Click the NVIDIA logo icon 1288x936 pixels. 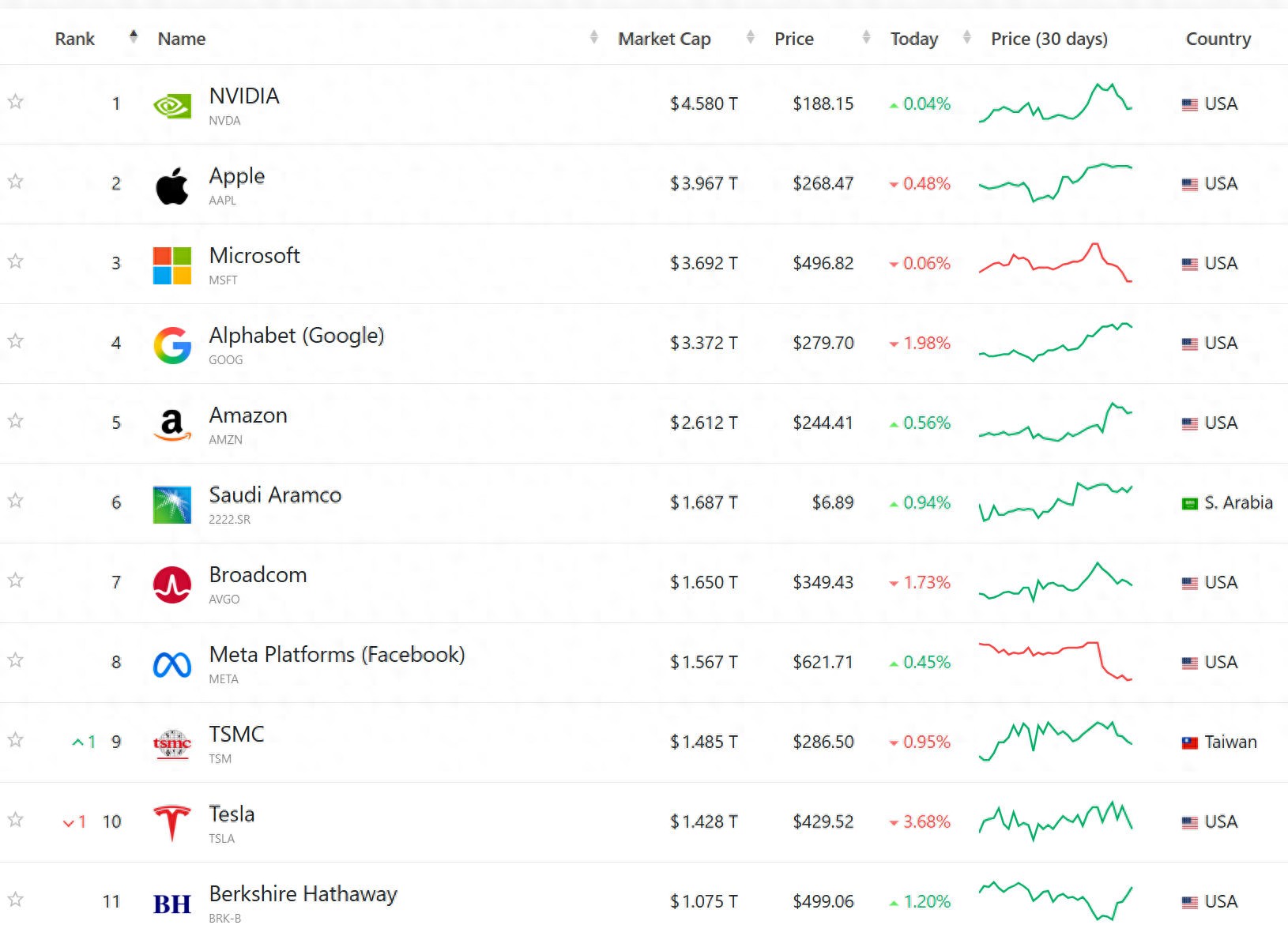pos(171,105)
